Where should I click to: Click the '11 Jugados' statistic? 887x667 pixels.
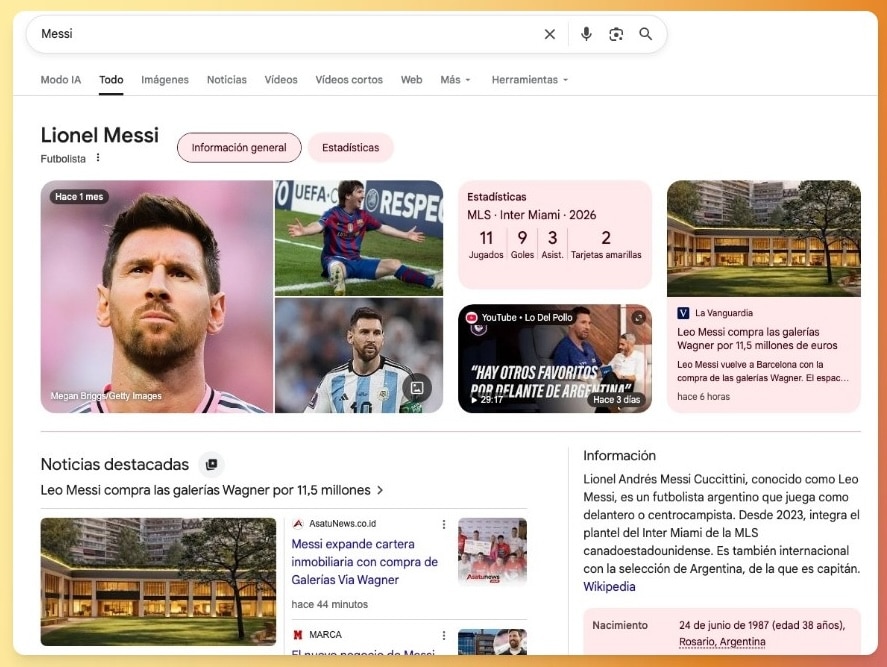coord(486,244)
